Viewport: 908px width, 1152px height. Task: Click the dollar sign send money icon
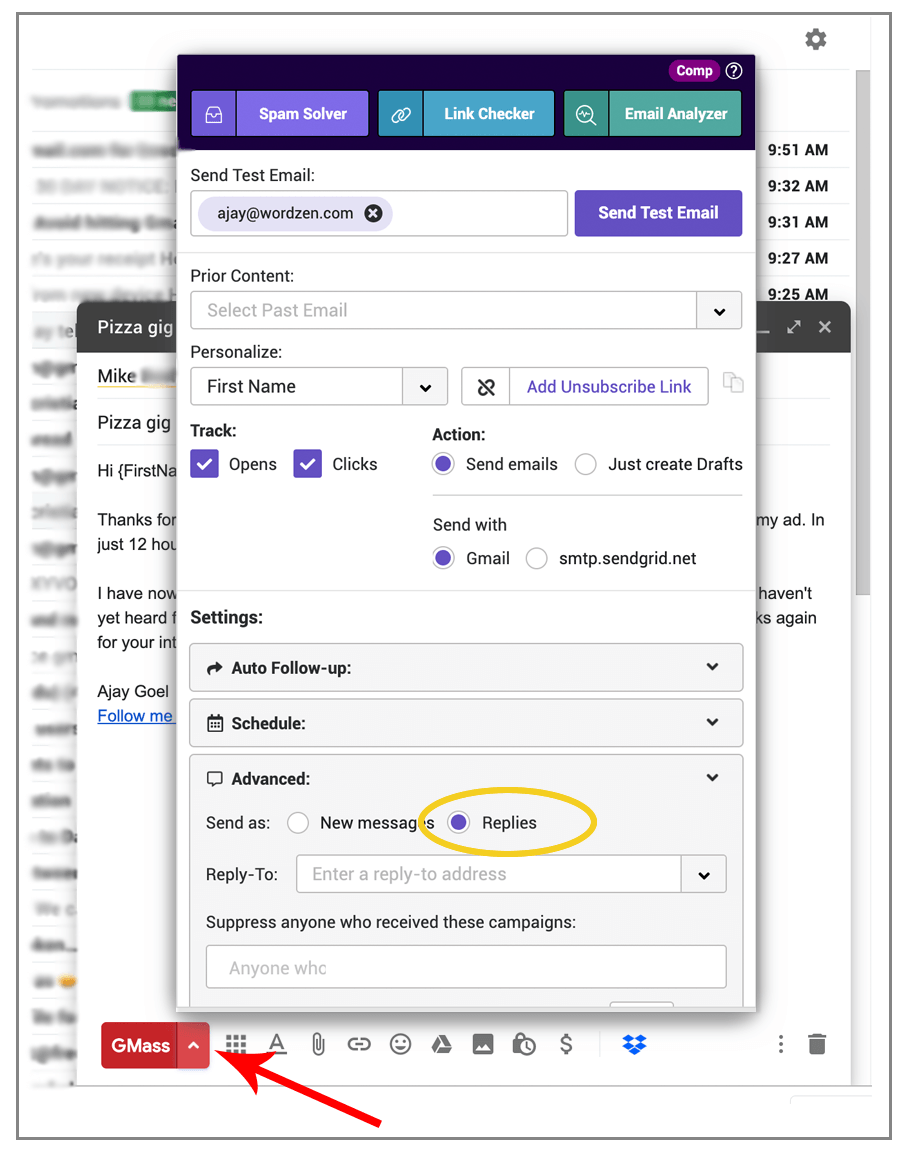tap(566, 1044)
